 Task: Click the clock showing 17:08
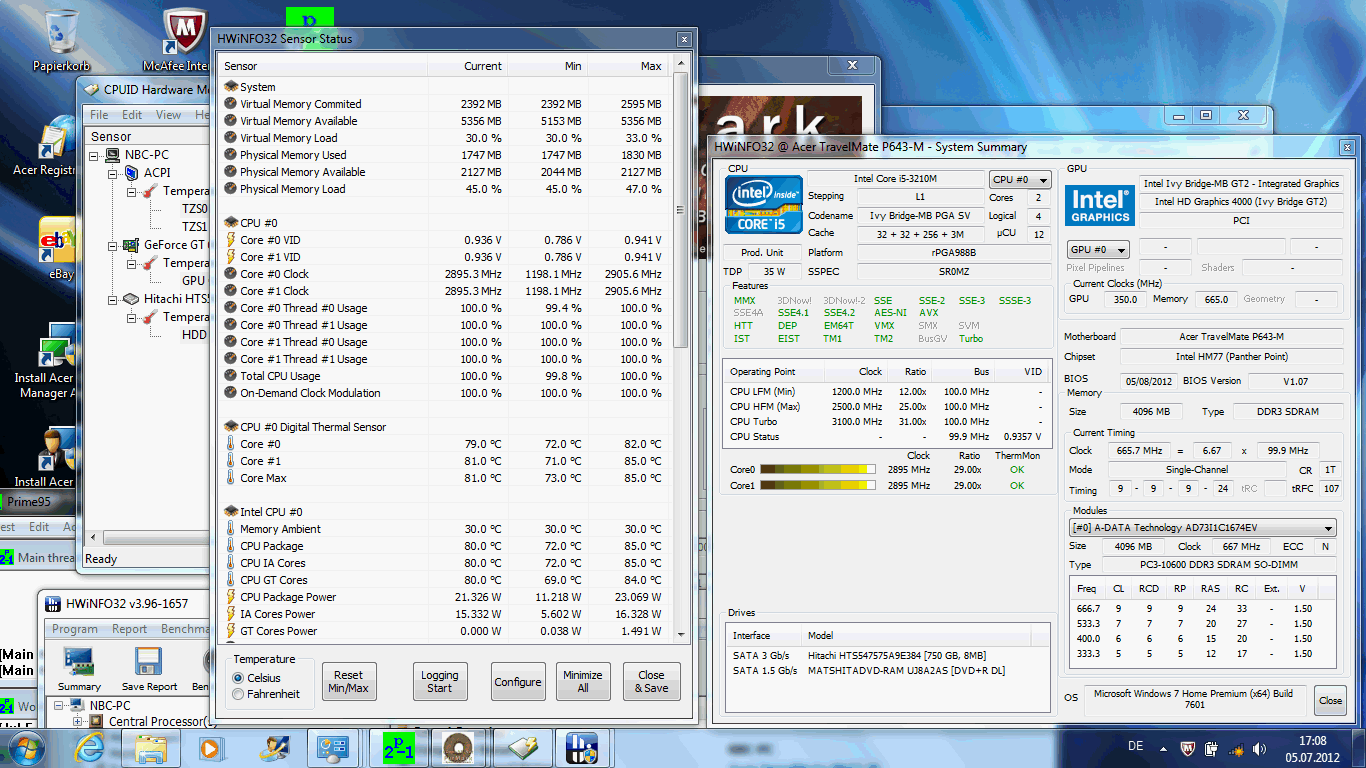click(x=1313, y=740)
